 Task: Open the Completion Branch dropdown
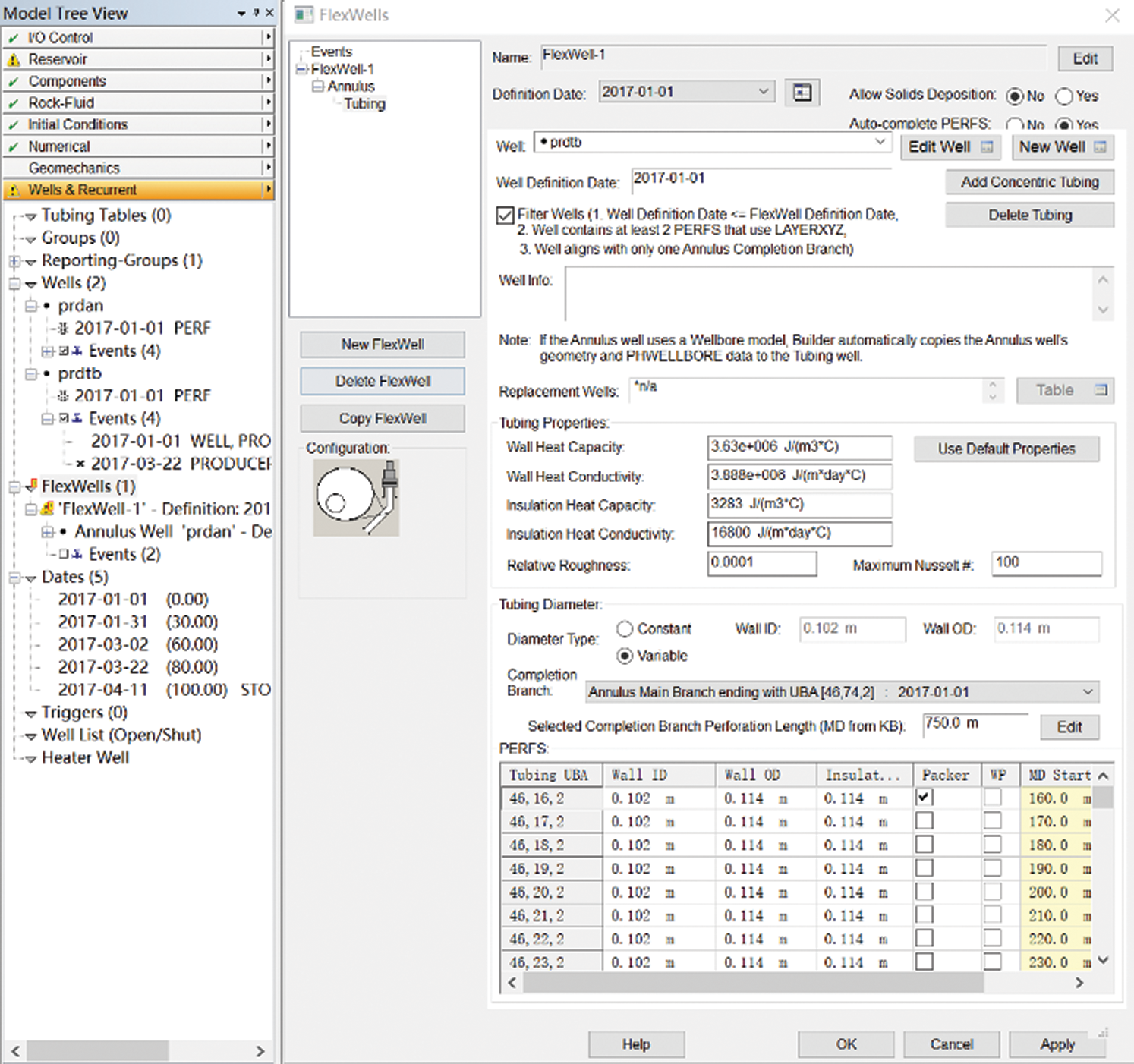[x=1087, y=692]
